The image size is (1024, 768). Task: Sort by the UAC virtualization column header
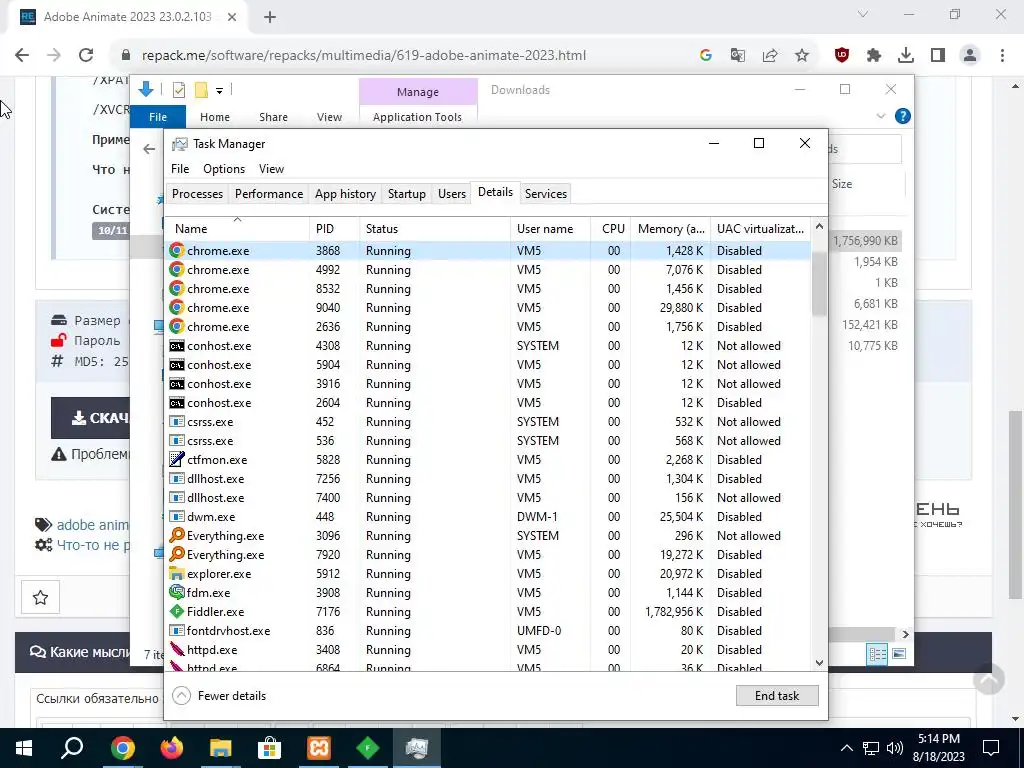point(760,229)
